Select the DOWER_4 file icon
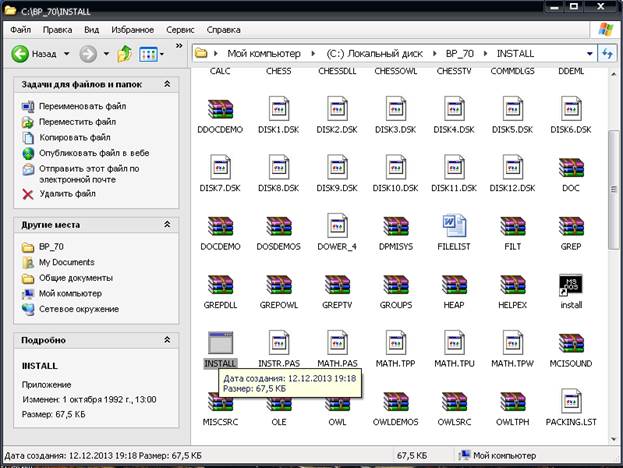Screen dimensions: 623x468 (337, 226)
